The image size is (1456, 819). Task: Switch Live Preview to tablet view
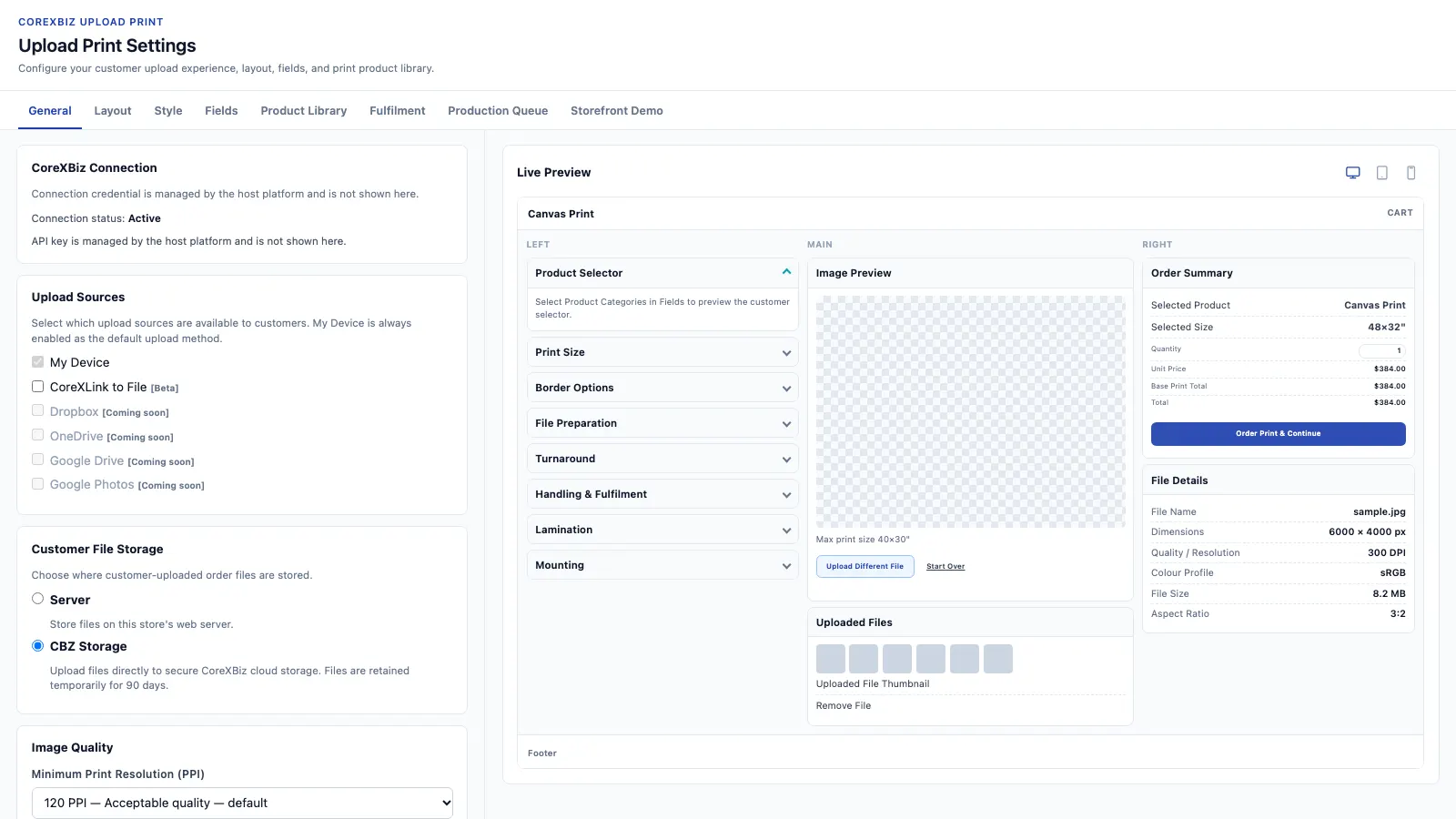click(x=1382, y=173)
